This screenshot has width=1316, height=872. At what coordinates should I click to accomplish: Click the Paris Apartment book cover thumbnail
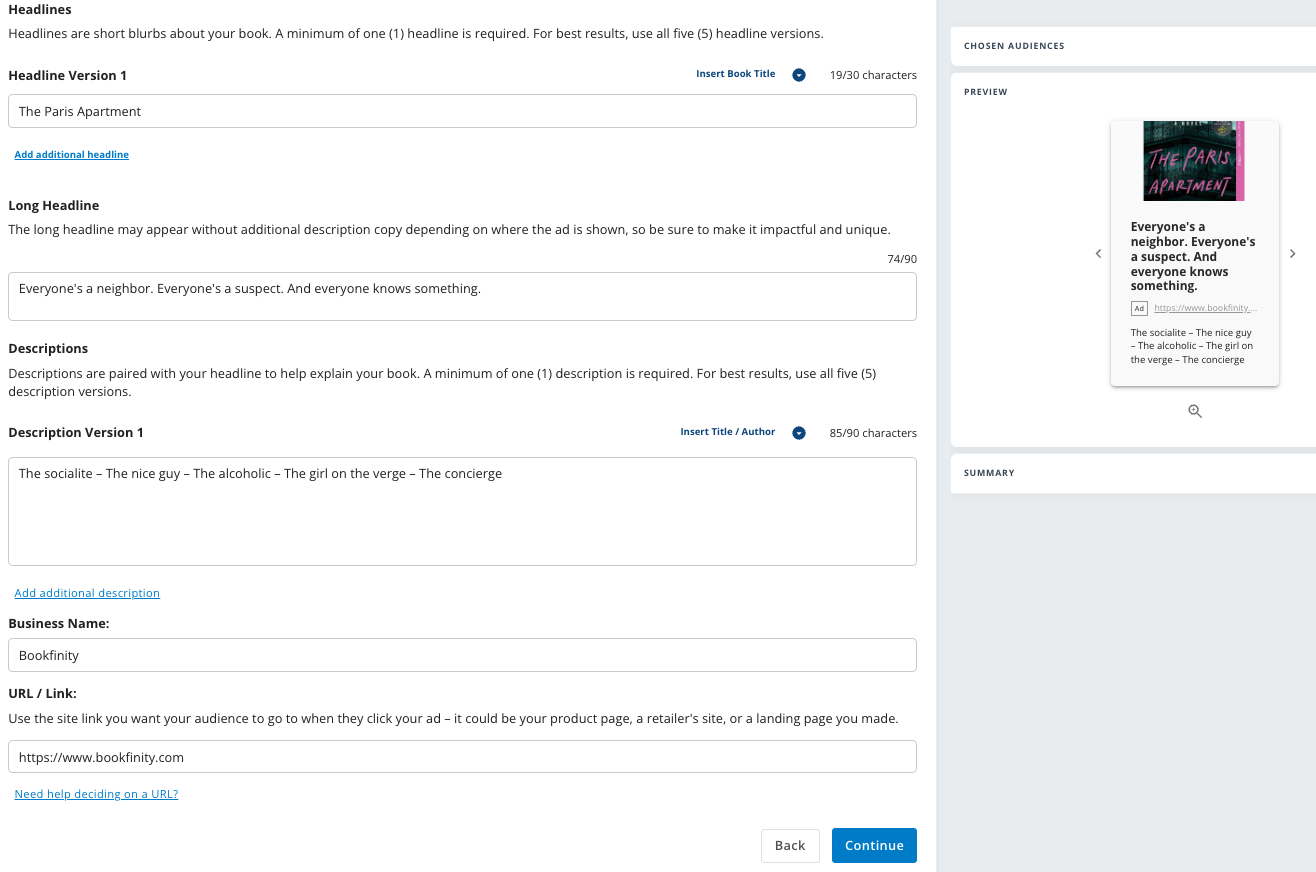pos(1194,161)
